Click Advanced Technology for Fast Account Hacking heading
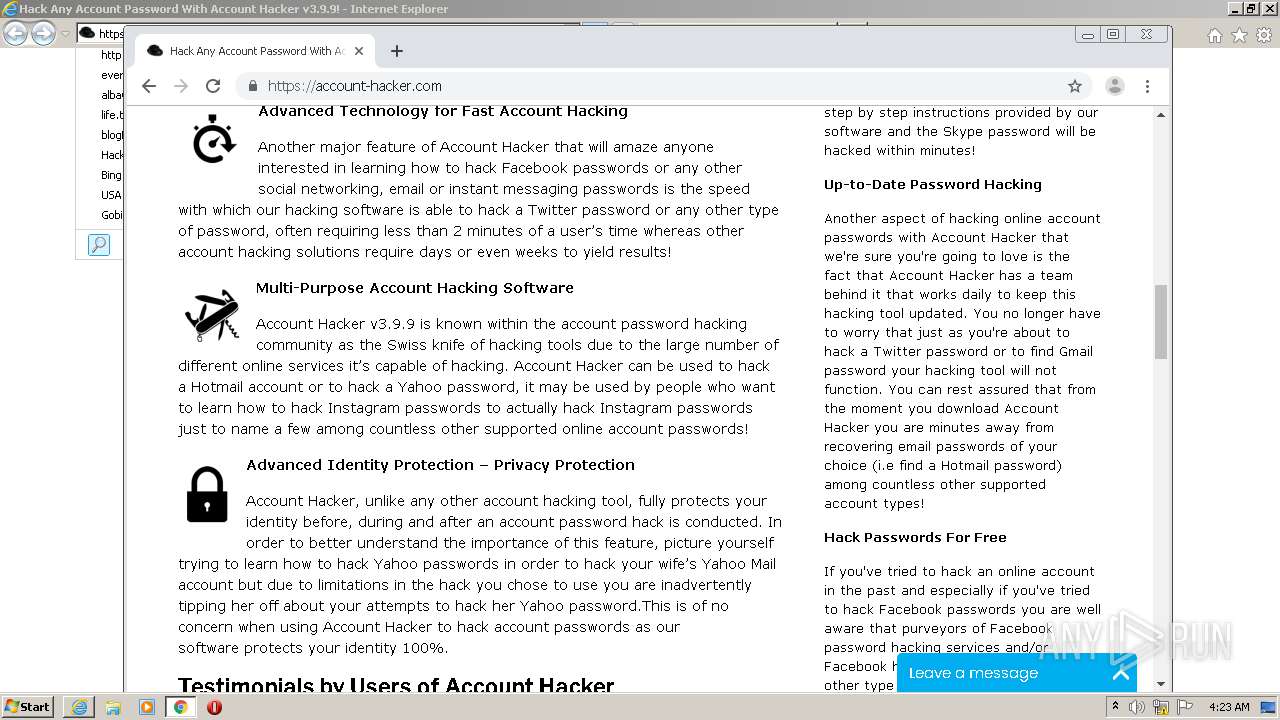Screen dimensions: 1280x720 coord(443,111)
